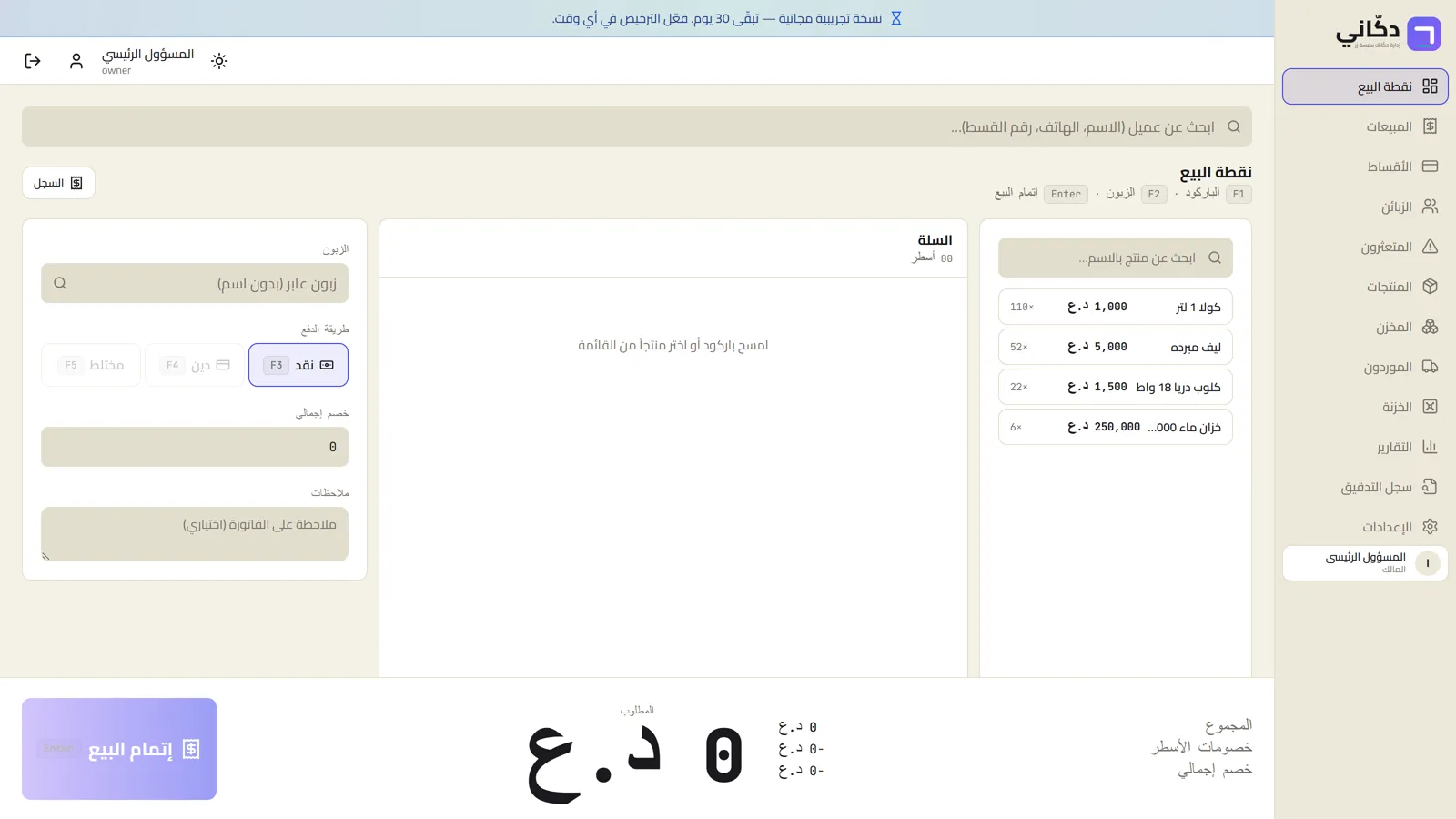Click the التقارير chart icon
1456x819 pixels.
[1431, 447]
